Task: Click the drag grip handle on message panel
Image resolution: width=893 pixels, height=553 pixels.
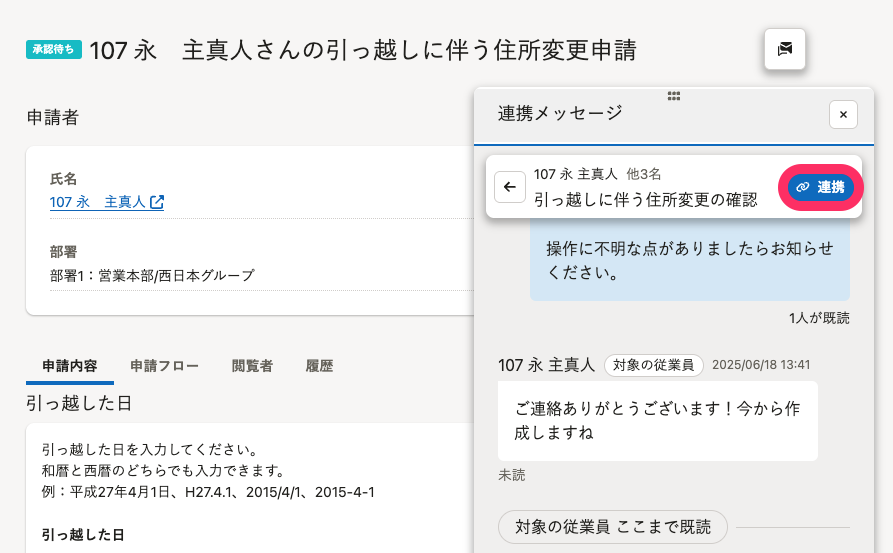Action: [x=674, y=96]
